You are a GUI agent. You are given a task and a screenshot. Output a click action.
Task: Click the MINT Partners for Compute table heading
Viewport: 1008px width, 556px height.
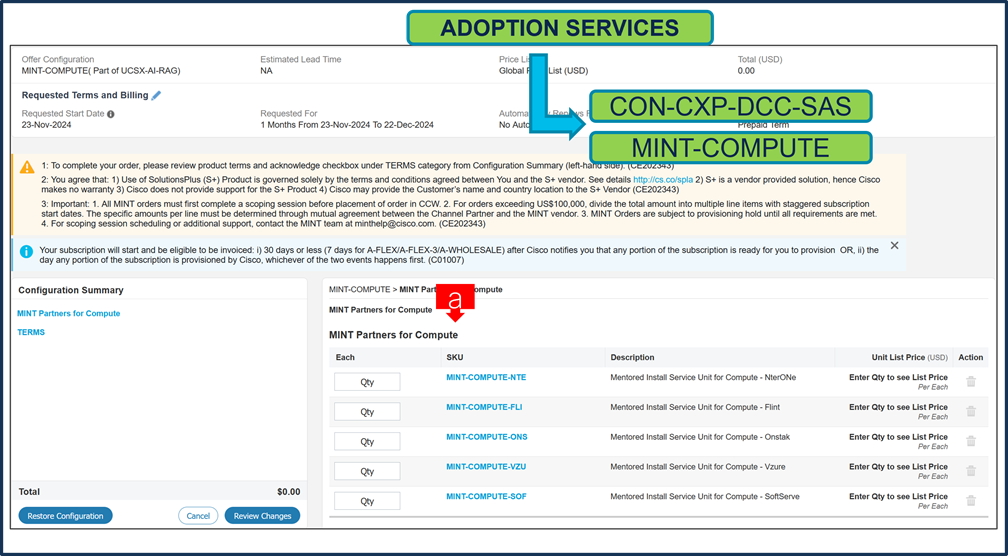[393, 335]
